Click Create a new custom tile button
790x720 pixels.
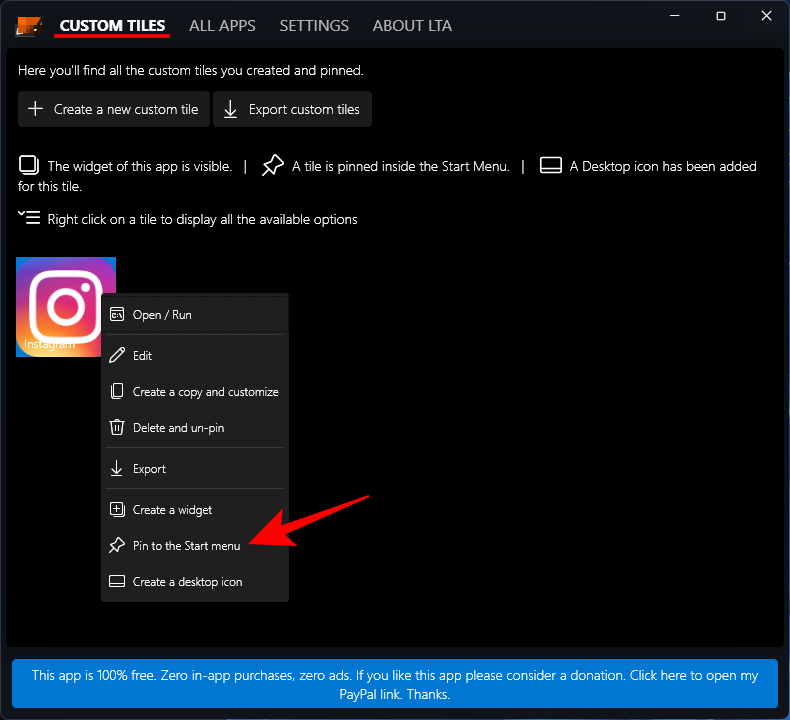pyautogui.click(x=114, y=109)
